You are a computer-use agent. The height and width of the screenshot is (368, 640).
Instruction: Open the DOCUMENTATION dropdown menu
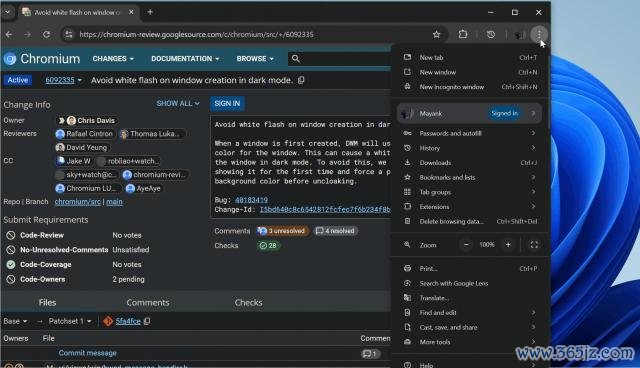pyautogui.click(x=185, y=59)
